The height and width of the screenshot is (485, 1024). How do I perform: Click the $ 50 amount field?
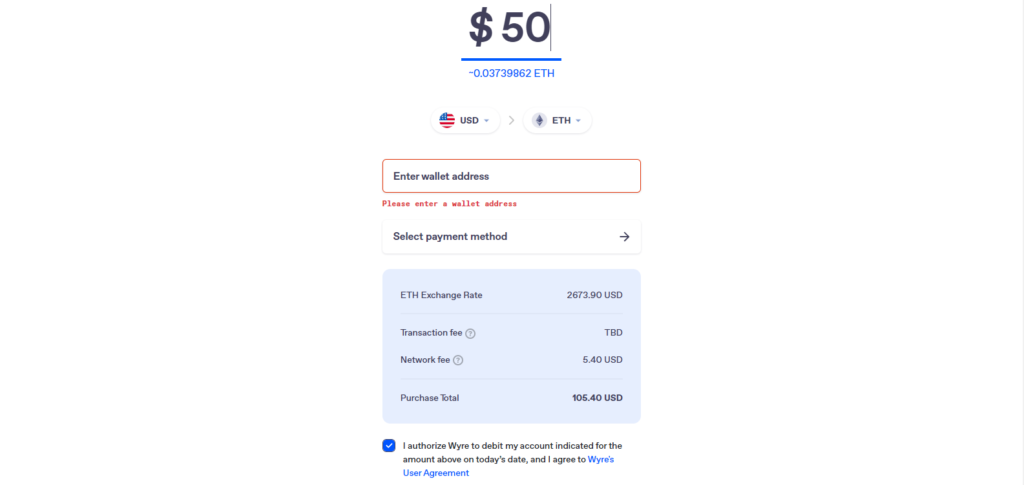(x=511, y=29)
